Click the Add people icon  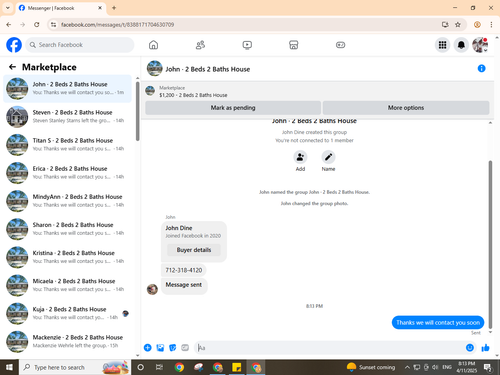tap(300, 157)
